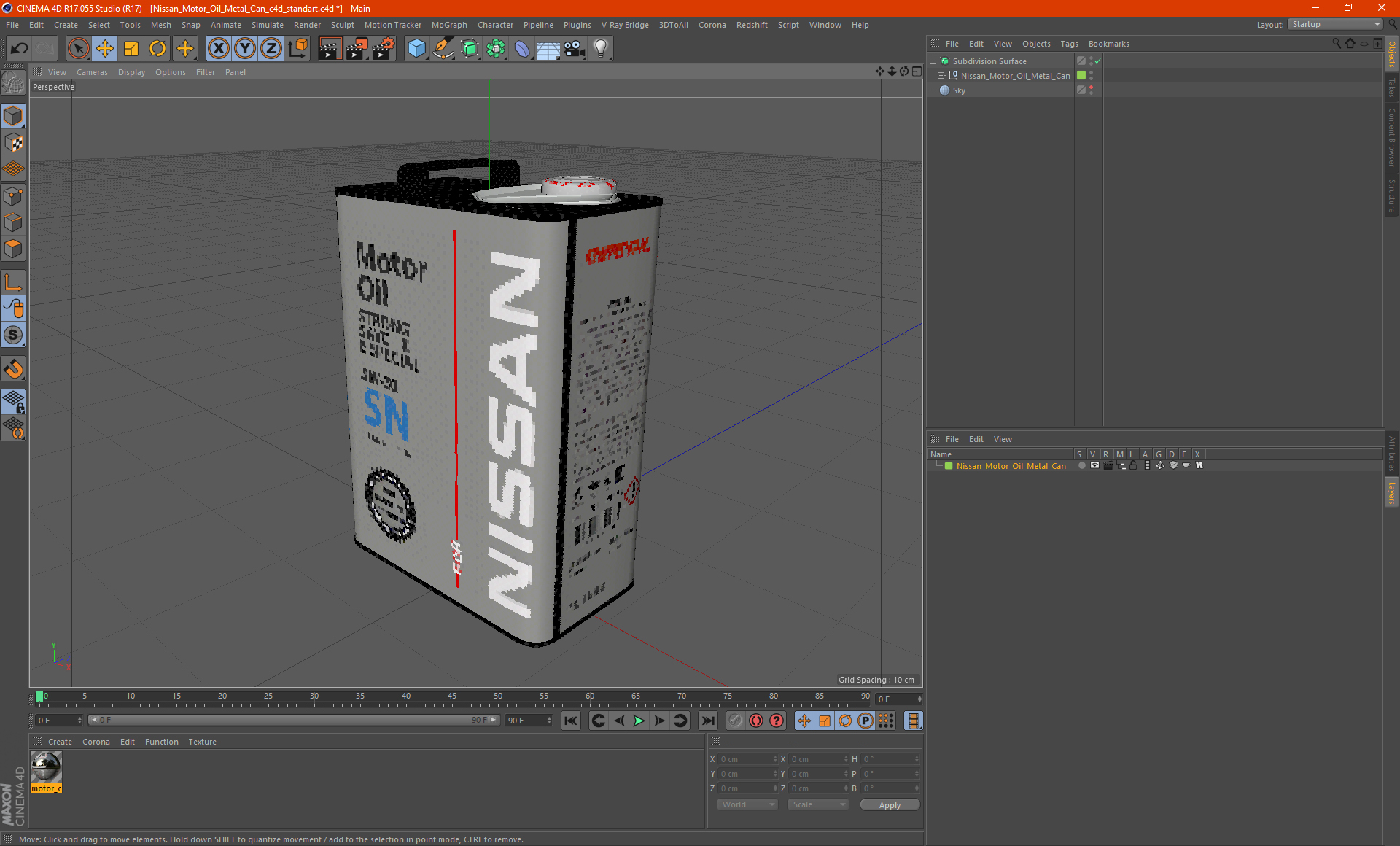Image resolution: width=1400 pixels, height=846 pixels.
Task: Open the MoGraph menu
Action: coord(449,25)
